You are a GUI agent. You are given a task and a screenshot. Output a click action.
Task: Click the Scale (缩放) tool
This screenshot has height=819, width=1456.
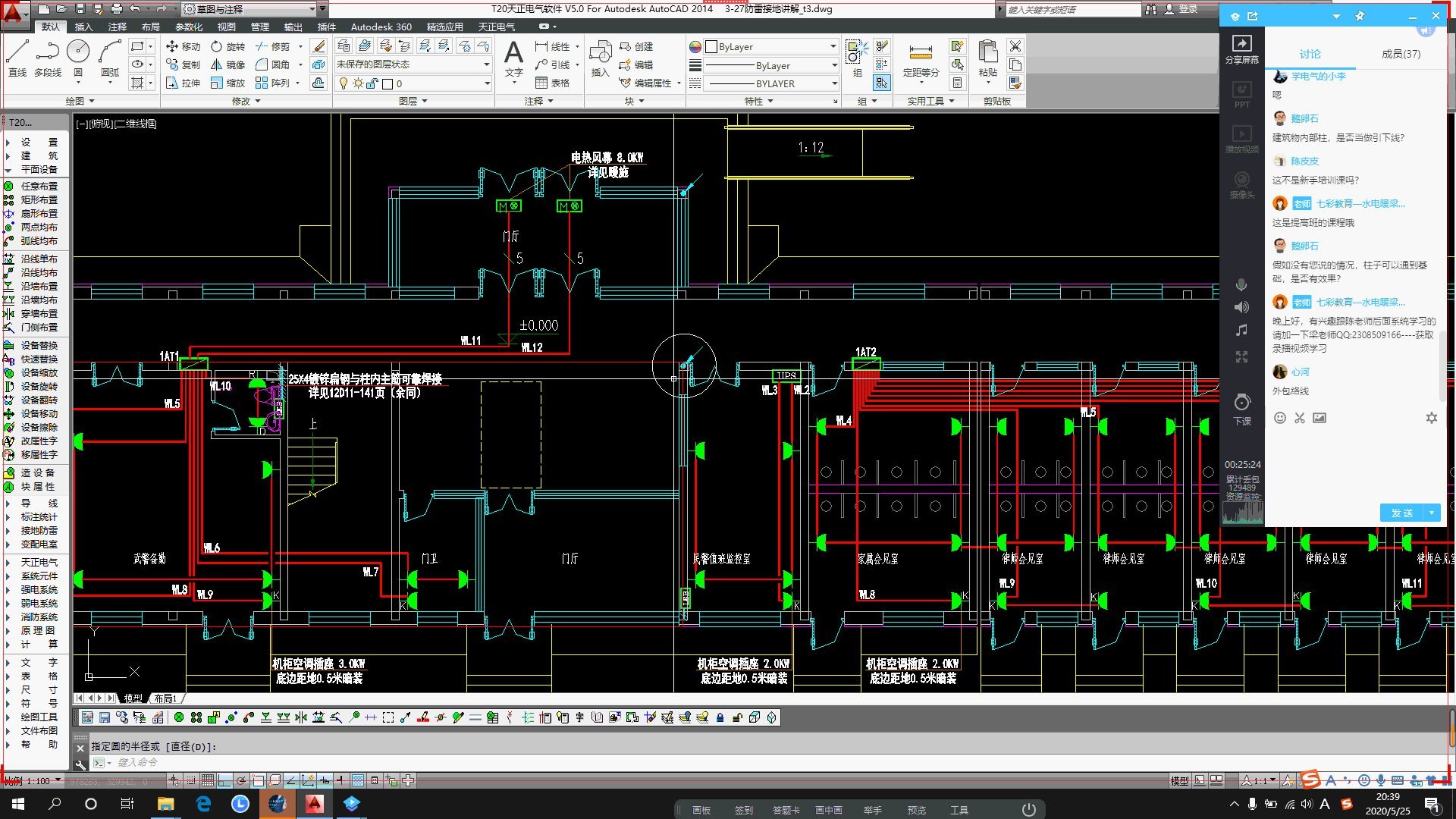(227, 83)
